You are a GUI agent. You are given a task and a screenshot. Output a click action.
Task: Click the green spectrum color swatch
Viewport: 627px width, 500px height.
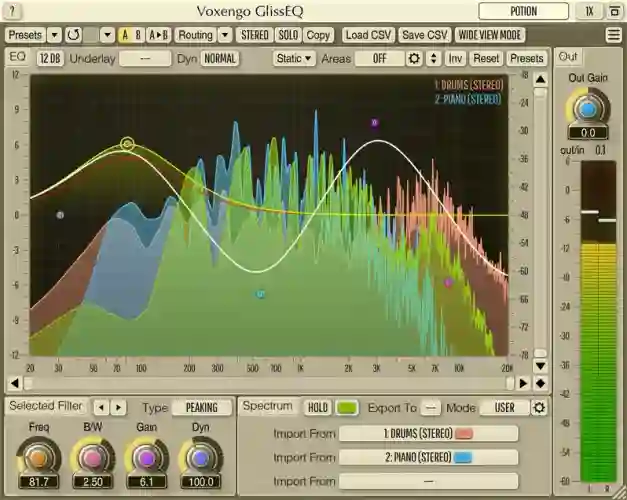pyautogui.click(x=347, y=408)
